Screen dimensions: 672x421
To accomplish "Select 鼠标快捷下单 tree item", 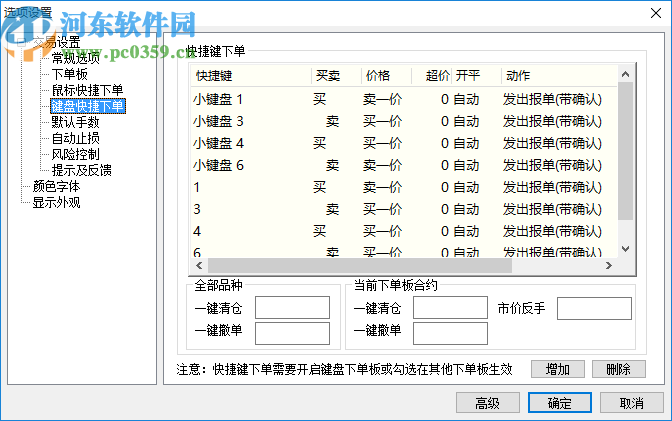I will click(87, 90).
